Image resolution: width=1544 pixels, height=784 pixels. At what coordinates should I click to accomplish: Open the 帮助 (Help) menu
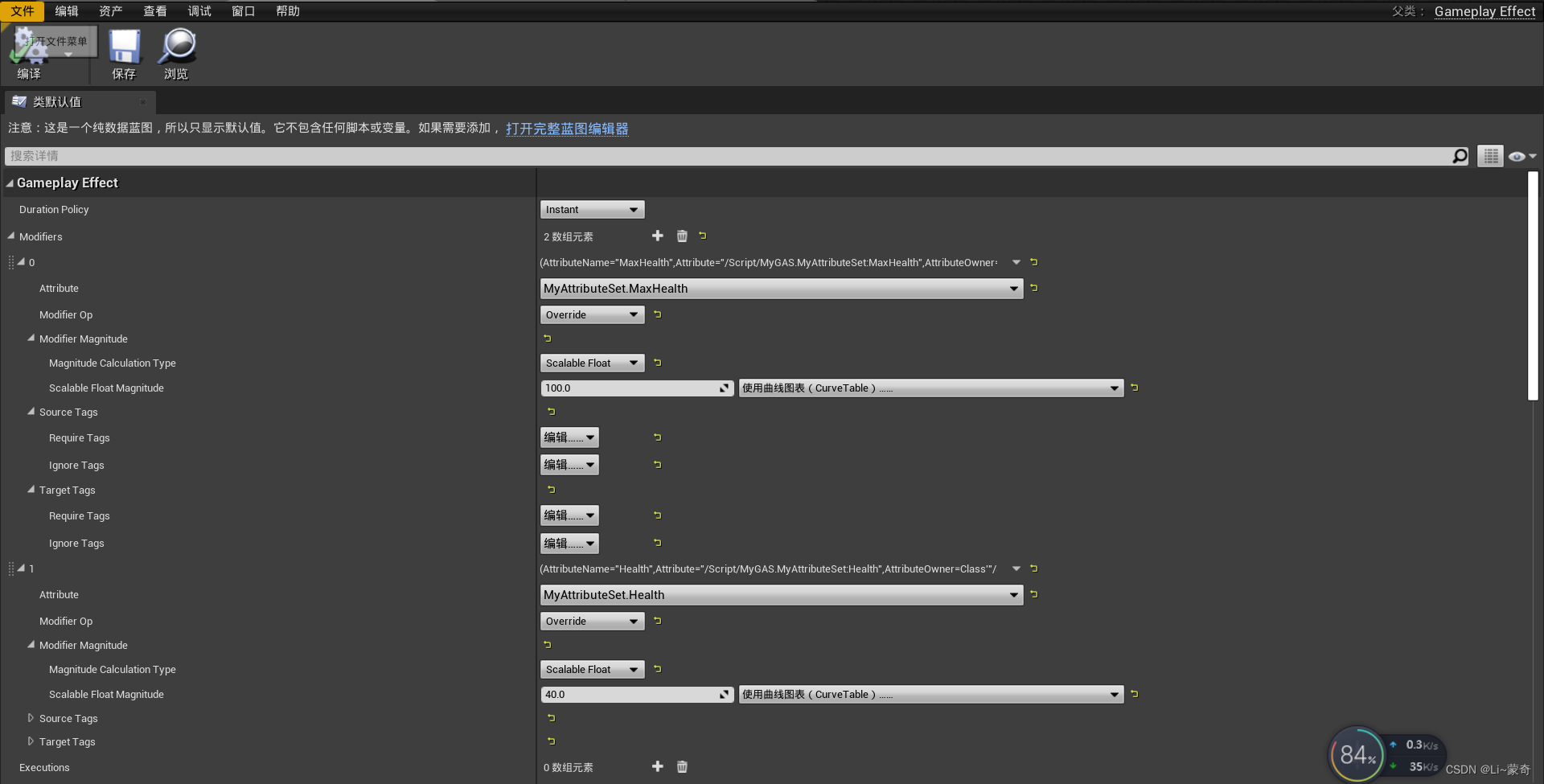tap(288, 11)
